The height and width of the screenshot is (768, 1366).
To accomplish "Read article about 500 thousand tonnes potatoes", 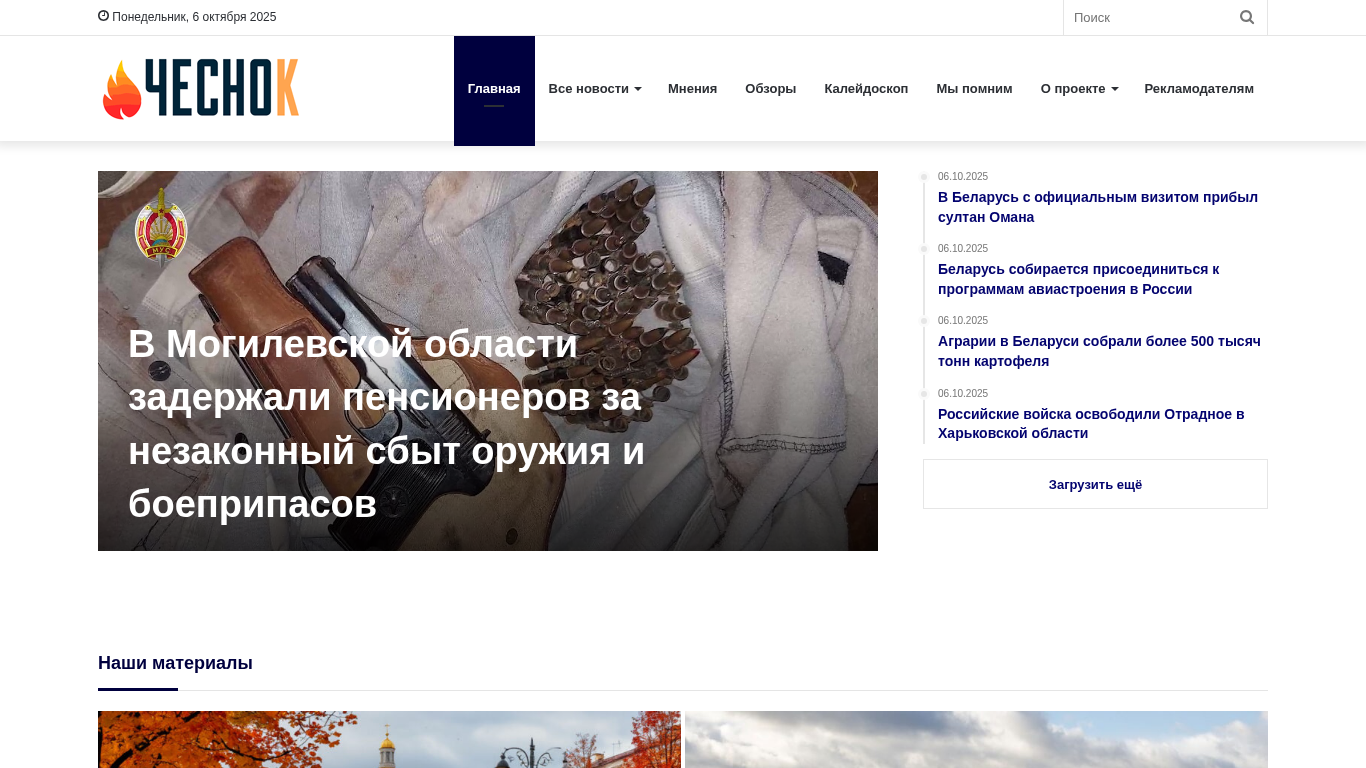I will pyautogui.click(x=1099, y=351).
